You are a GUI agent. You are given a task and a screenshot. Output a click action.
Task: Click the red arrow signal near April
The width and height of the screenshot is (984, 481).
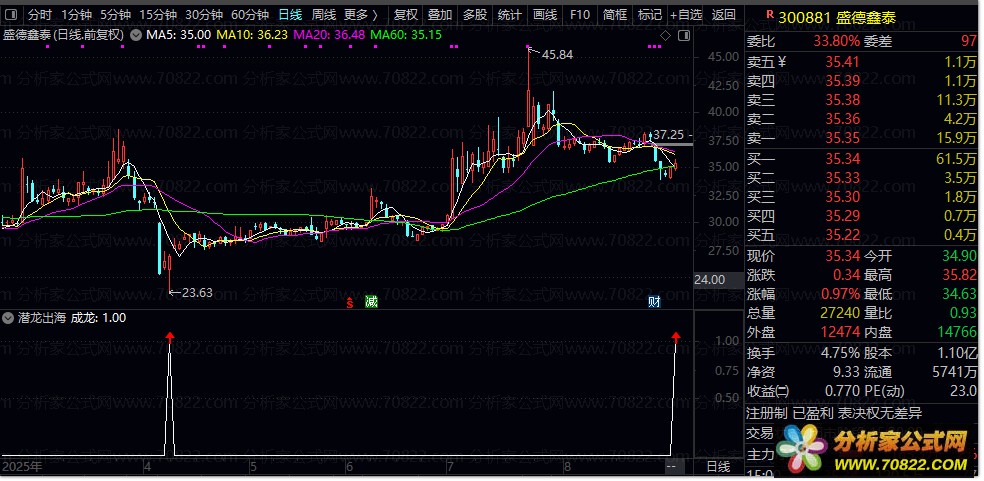(x=169, y=338)
